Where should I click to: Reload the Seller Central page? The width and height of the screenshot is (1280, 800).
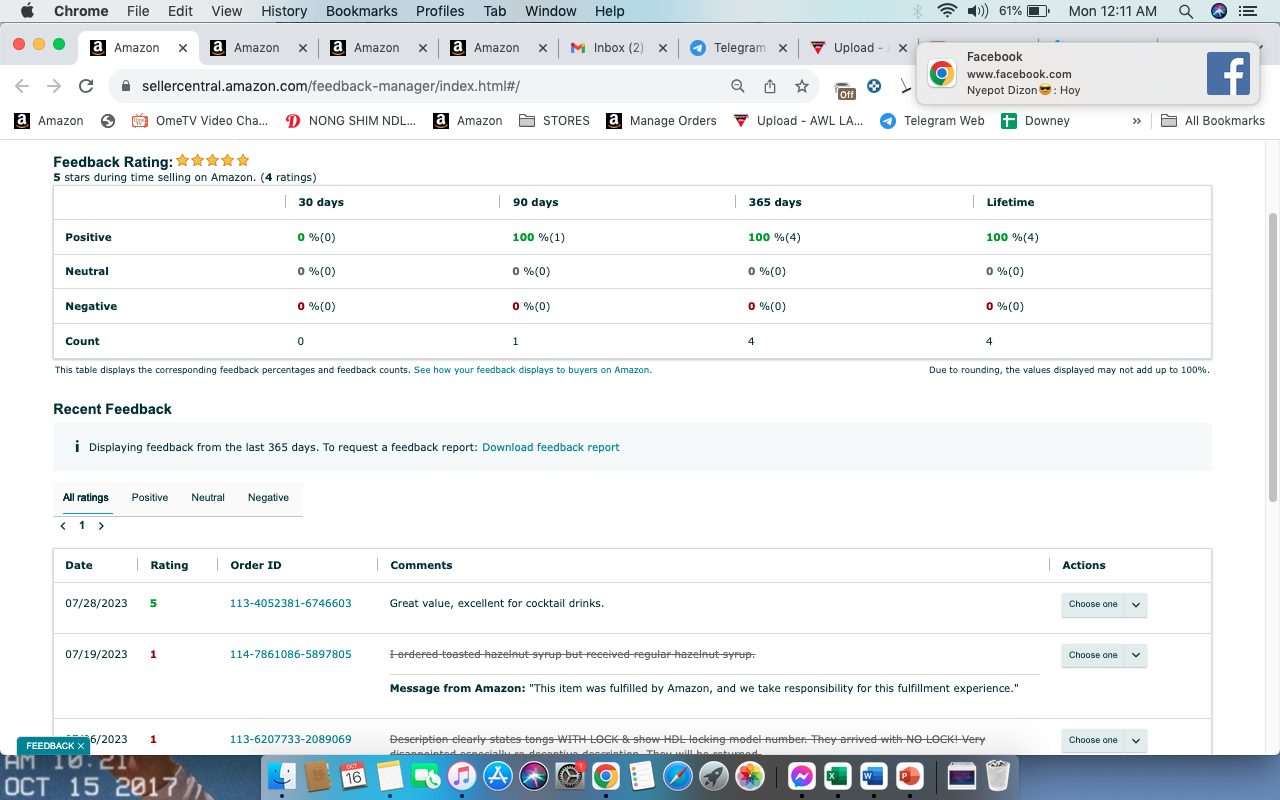tap(86, 86)
